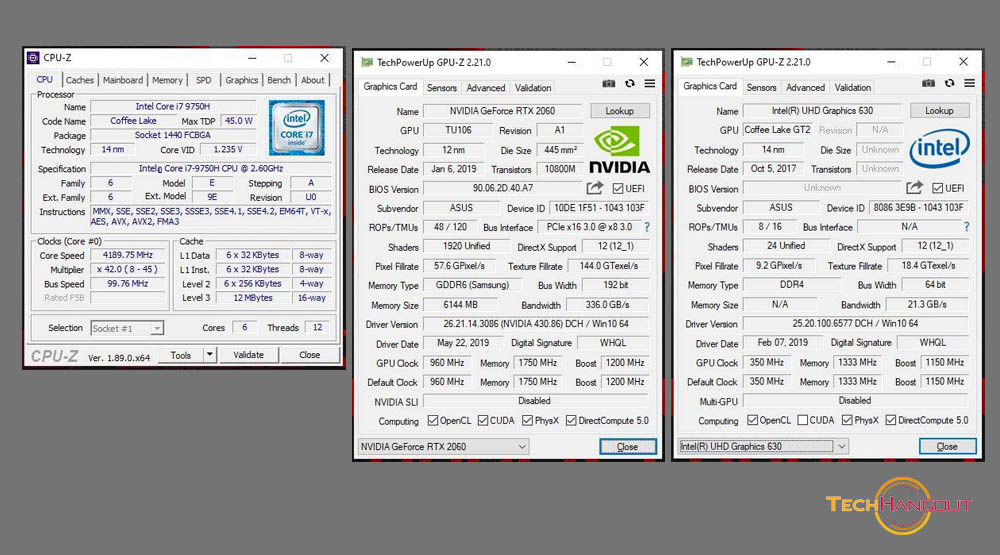Open Validation tab in UHD Graphics 630 window
The width and height of the screenshot is (1000, 555).
point(853,87)
